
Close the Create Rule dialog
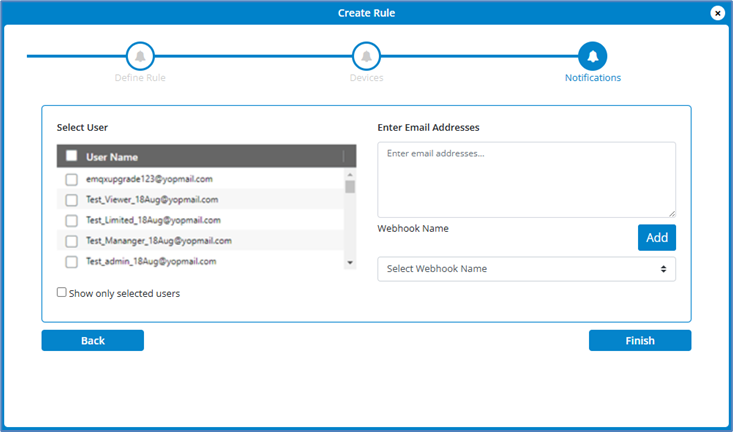[x=717, y=13]
